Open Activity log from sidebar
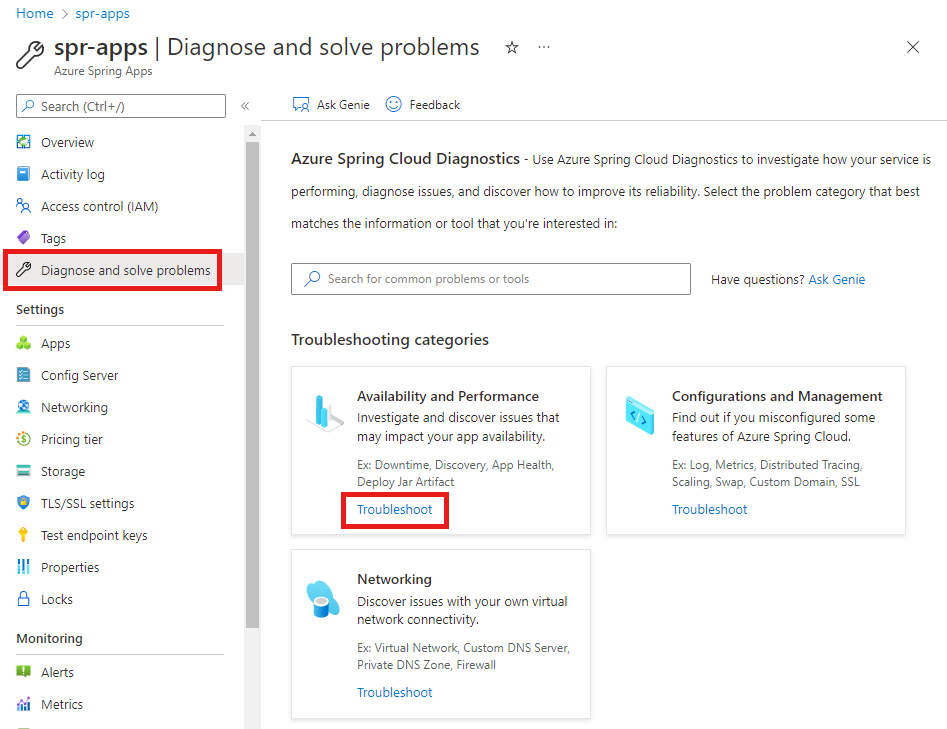This screenshot has height=729, width=947. tap(72, 174)
